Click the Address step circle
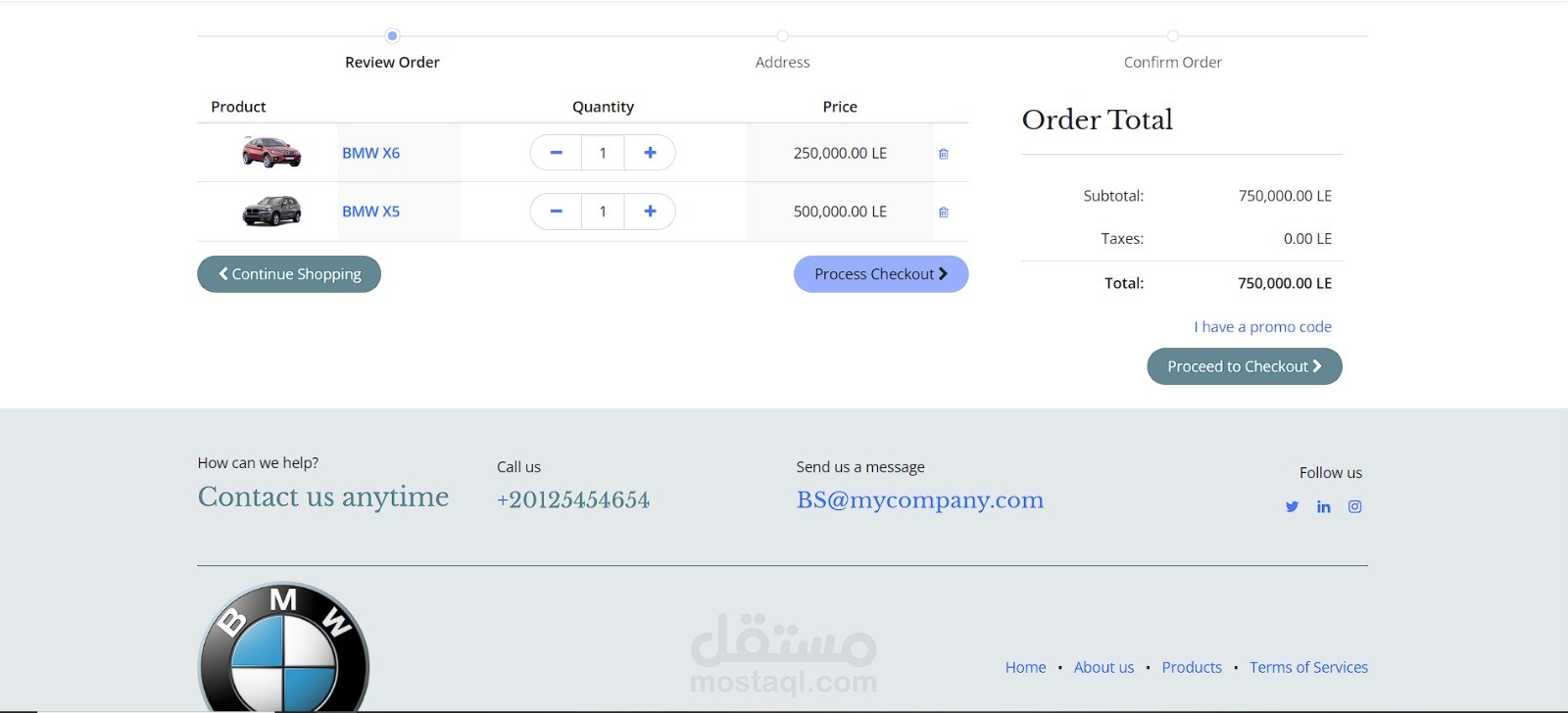The height and width of the screenshot is (713, 1568). click(782, 36)
